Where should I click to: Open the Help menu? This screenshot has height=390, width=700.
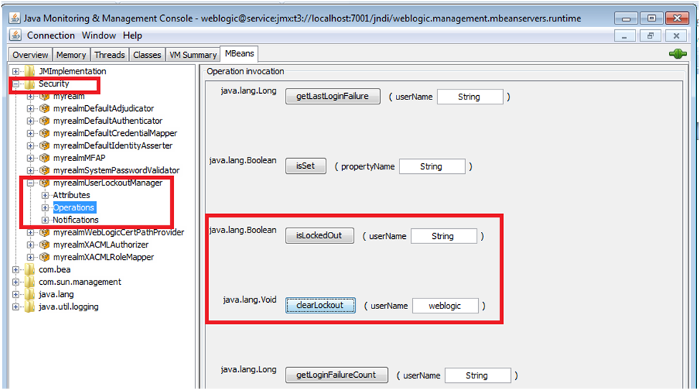tap(133, 35)
